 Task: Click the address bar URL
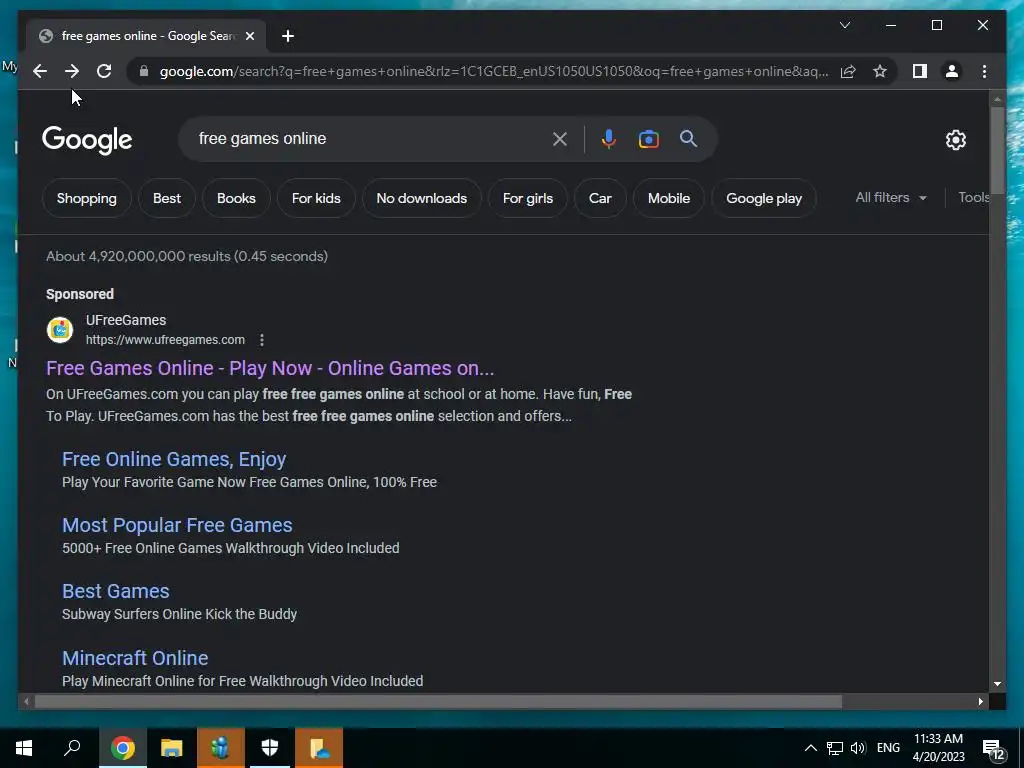pyautogui.click(x=494, y=71)
